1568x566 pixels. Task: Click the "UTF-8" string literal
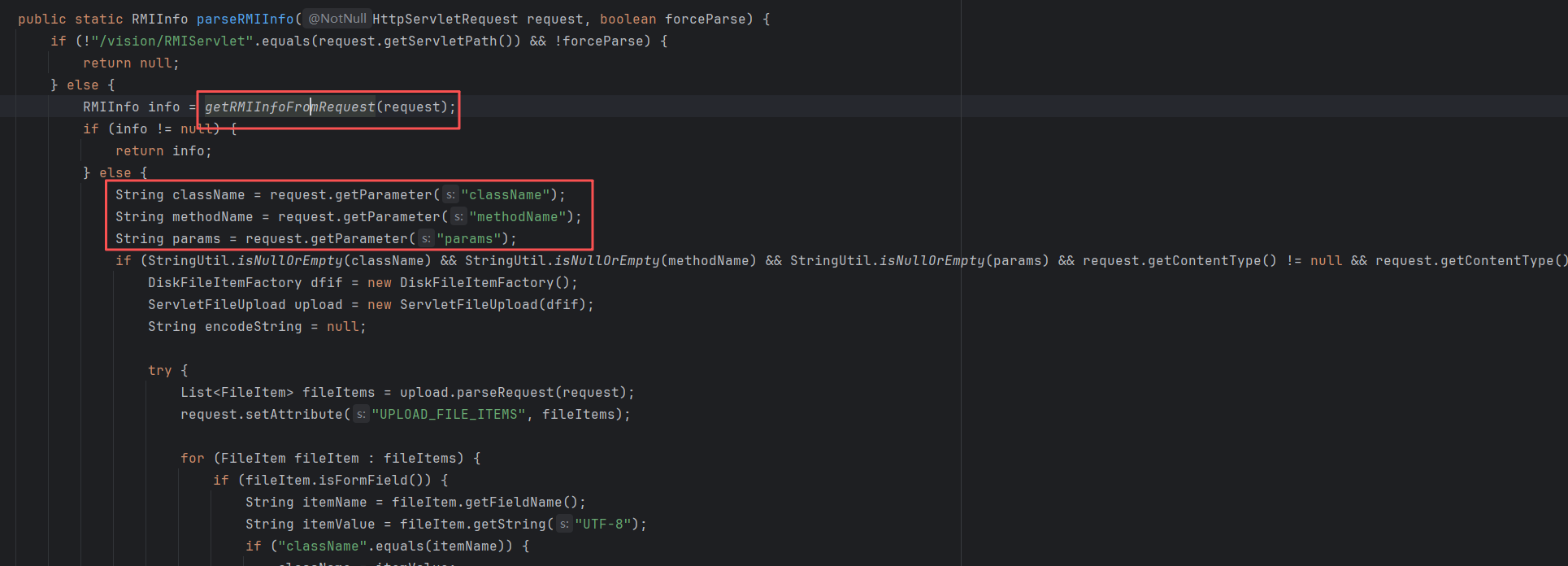point(602,525)
